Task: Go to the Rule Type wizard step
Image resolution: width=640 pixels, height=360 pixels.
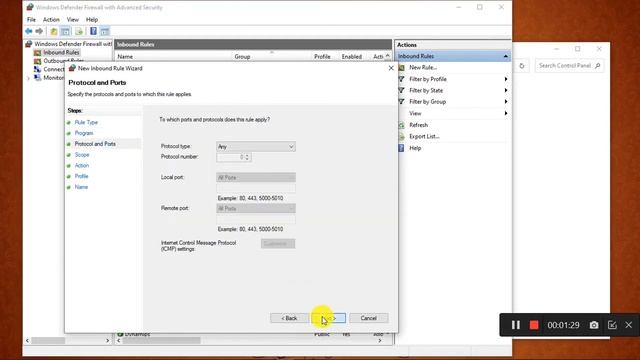Action: 86,122
